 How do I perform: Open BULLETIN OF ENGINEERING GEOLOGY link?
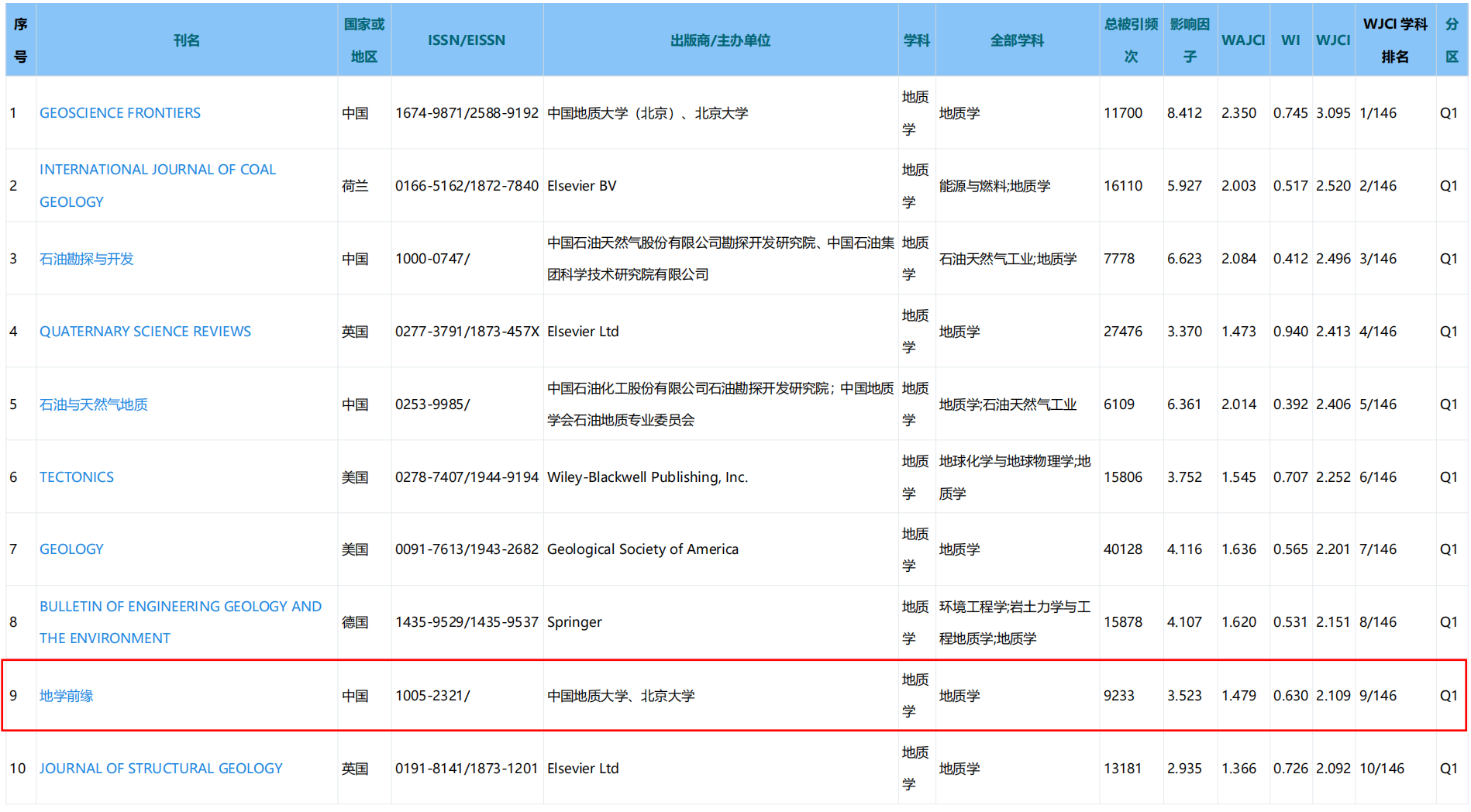tap(180, 607)
